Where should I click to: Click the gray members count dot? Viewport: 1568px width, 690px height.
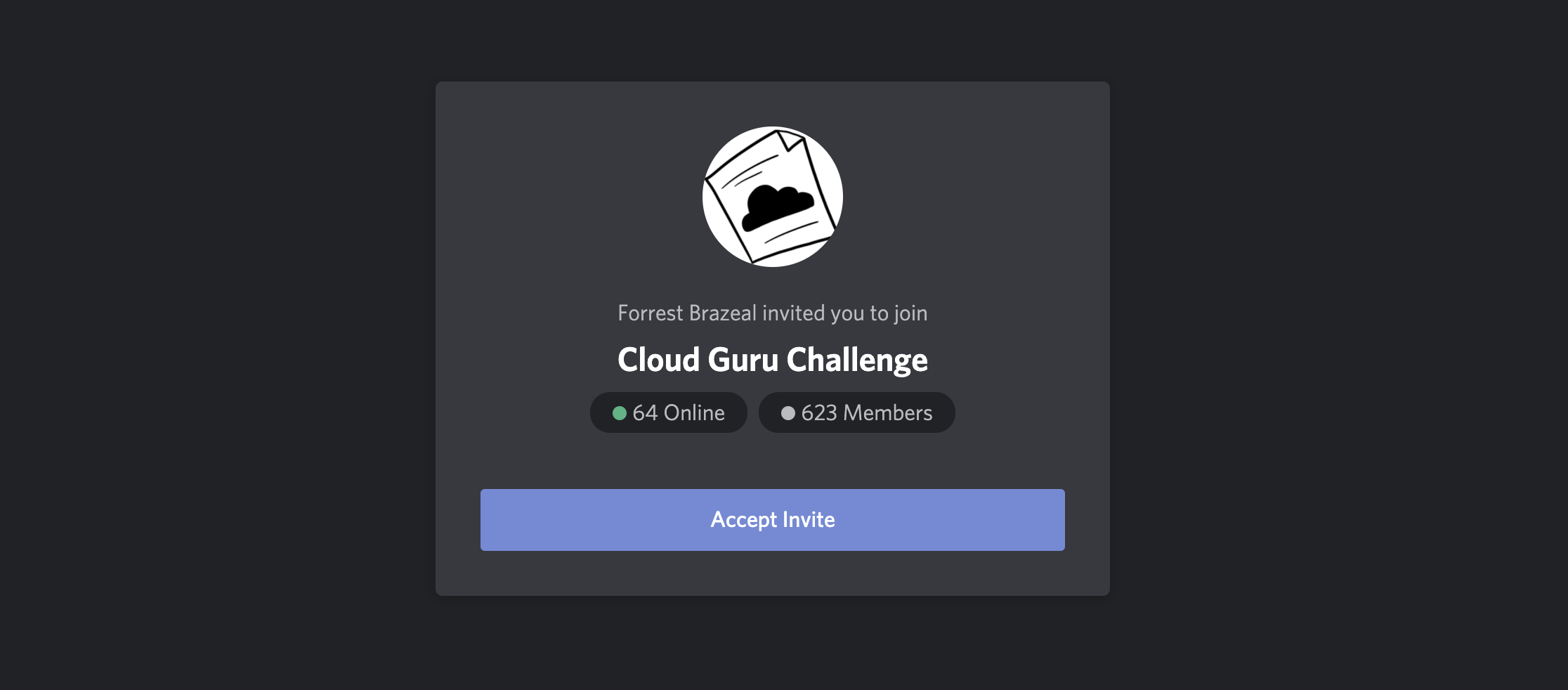(x=788, y=413)
